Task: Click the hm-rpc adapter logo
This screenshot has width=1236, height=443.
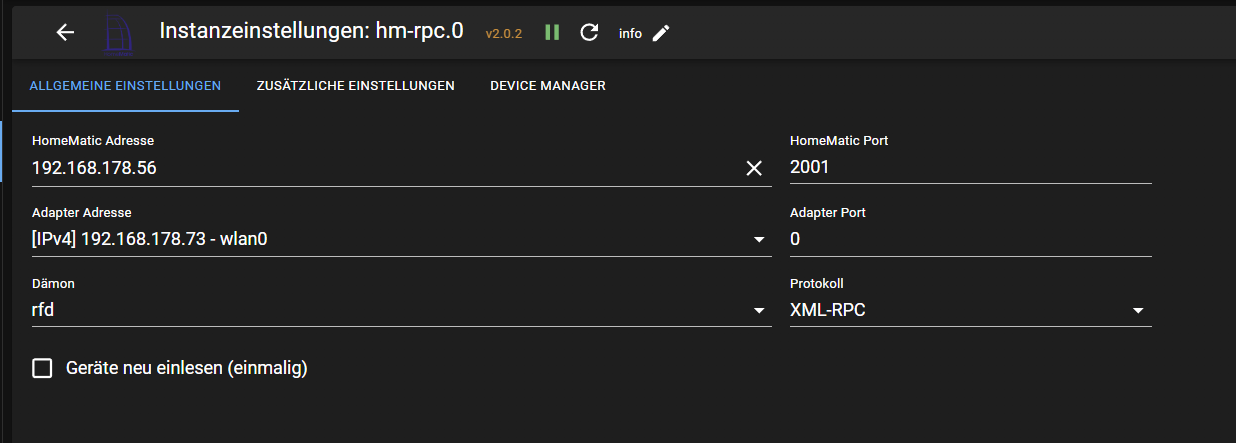Action: (120, 32)
